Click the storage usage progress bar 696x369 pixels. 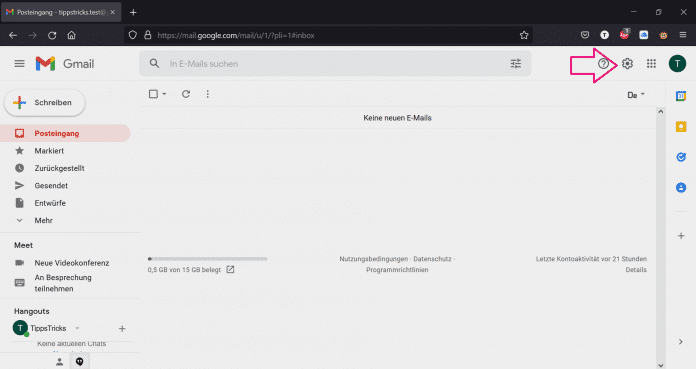pyautogui.click(x=207, y=258)
